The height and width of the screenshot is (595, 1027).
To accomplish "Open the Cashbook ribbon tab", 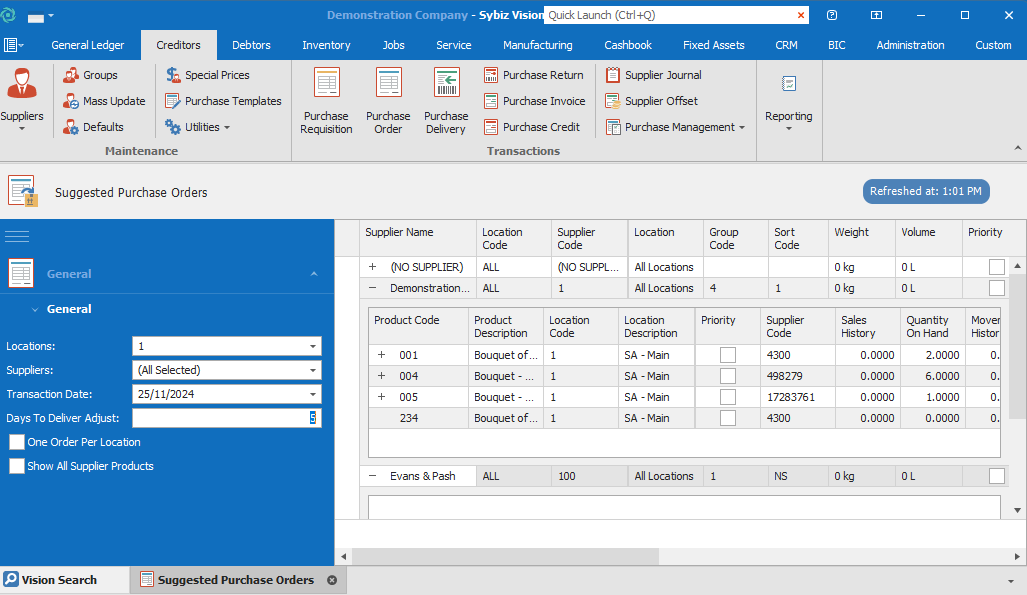I will coord(627,45).
